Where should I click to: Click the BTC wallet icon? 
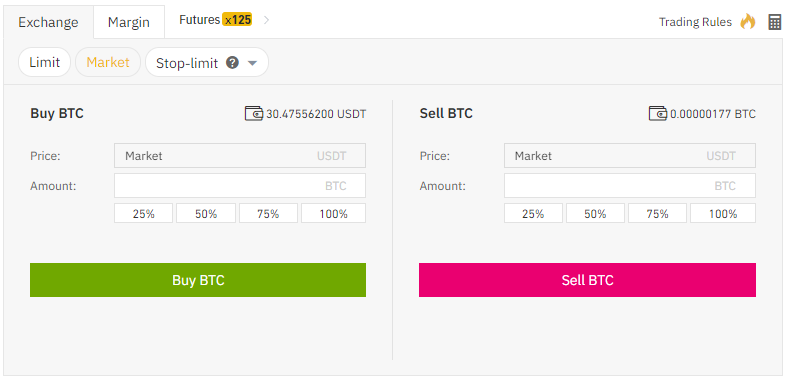[658, 113]
